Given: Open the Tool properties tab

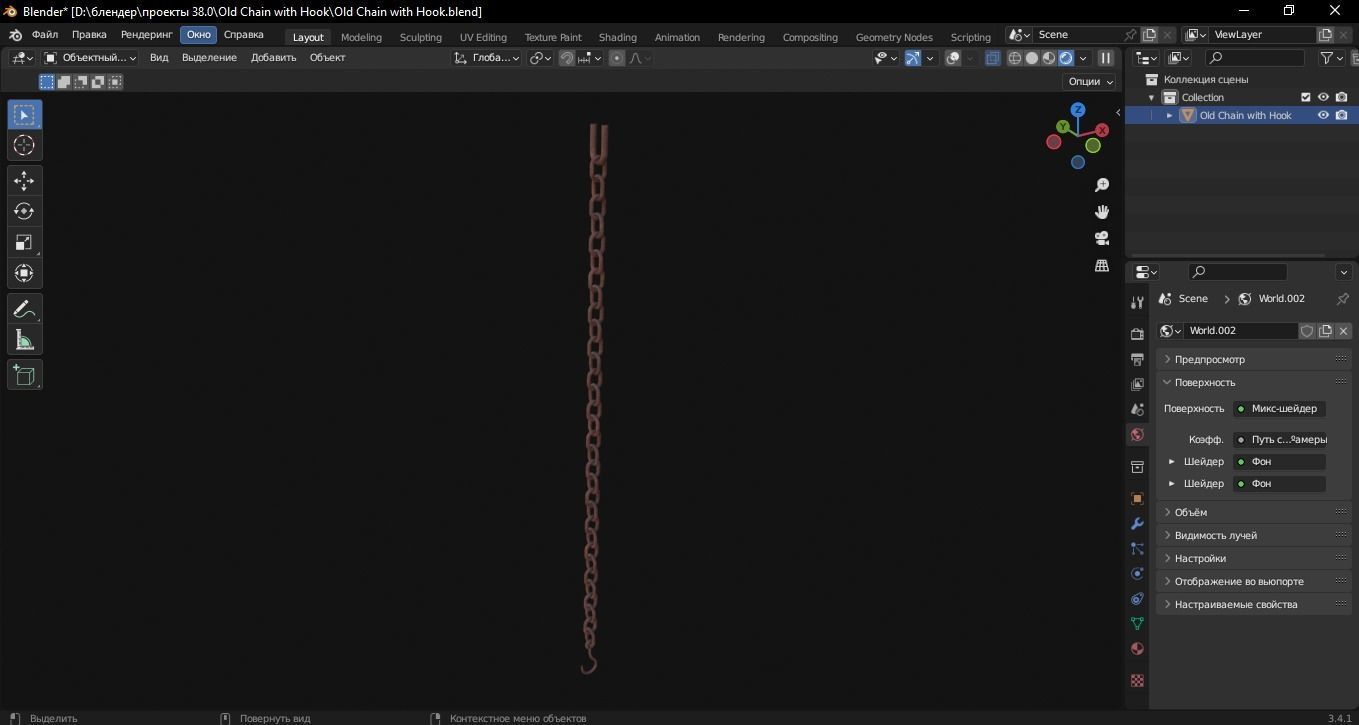Looking at the screenshot, I should [x=1137, y=303].
